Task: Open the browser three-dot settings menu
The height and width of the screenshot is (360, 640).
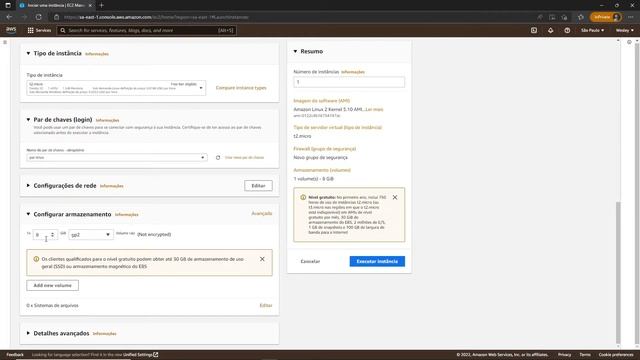Action: pyautogui.click(x=631, y=17)
